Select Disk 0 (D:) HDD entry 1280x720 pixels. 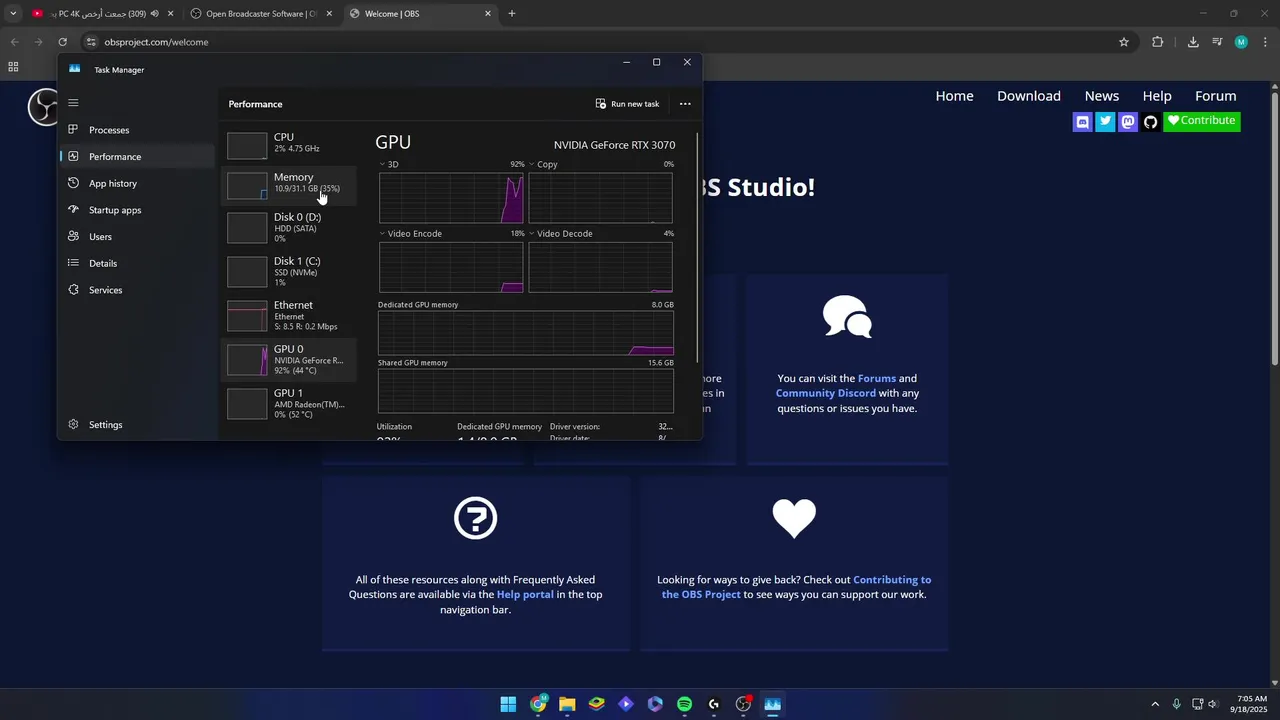pyautogui.click(x=288, y=227)
